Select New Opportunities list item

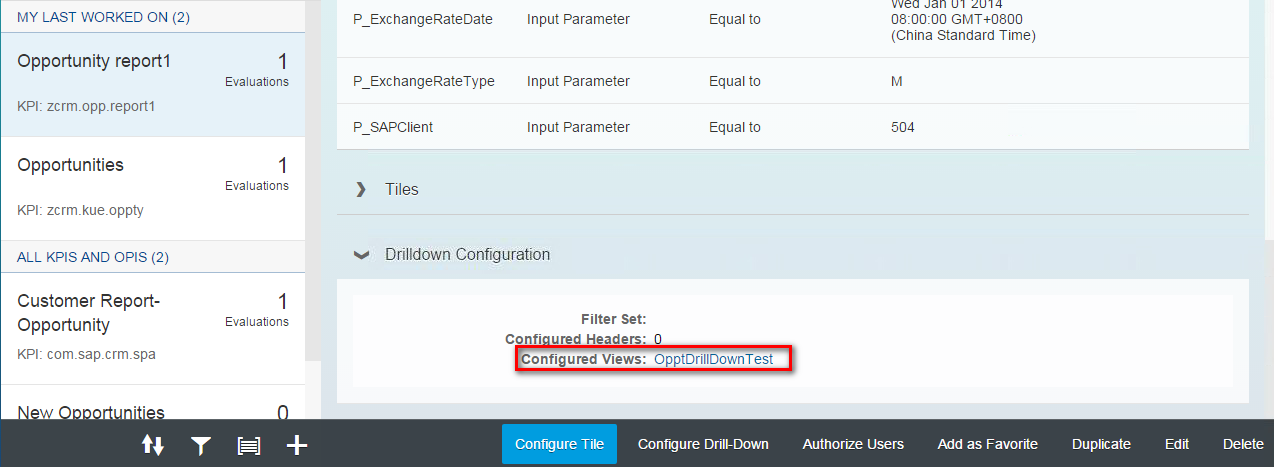(152, 403)
